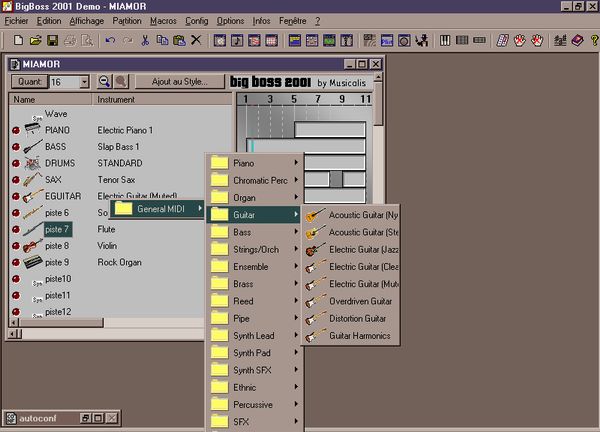
Task: Choose Acoustic Guitar (Nylon) entry
Action: click(351, 215)
